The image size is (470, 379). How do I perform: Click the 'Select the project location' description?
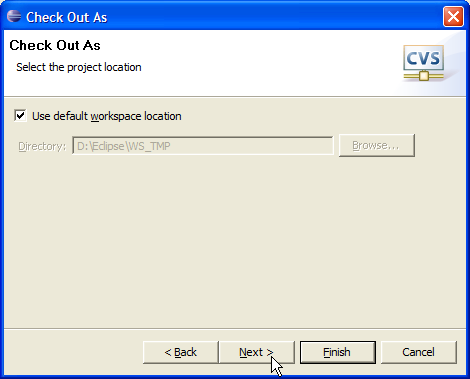pyautogui.click(x=79, y=67)
